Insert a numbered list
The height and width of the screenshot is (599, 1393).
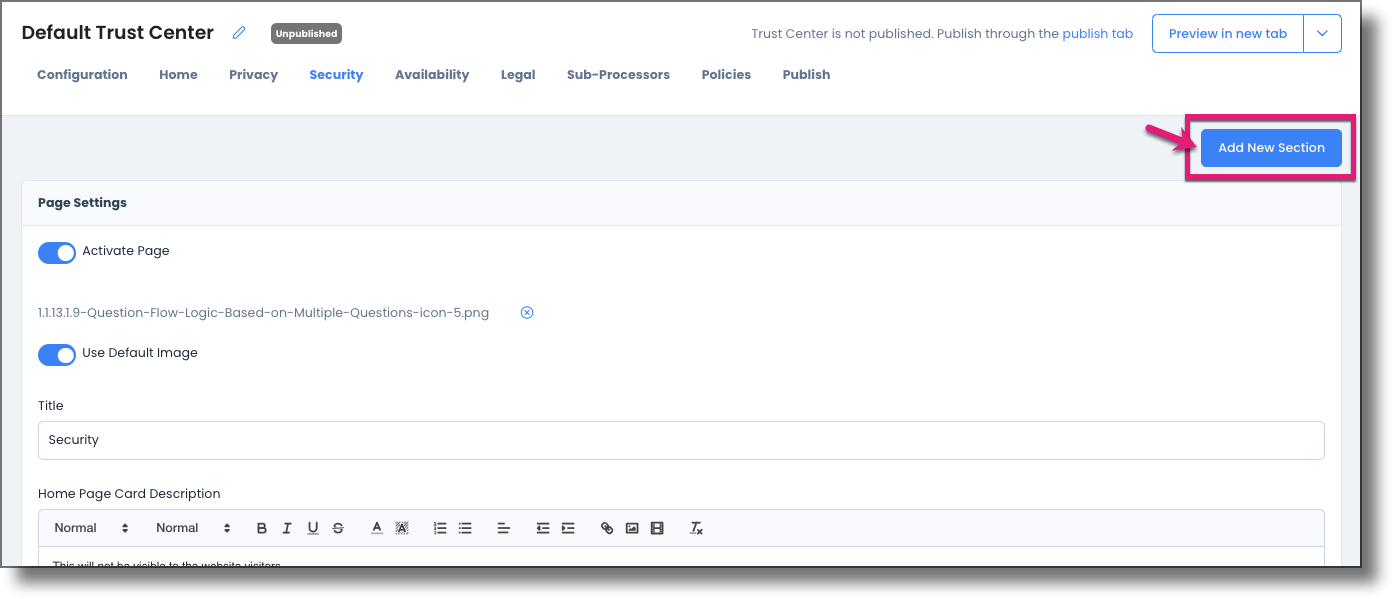pyautogui.click(x=440, y=528)
